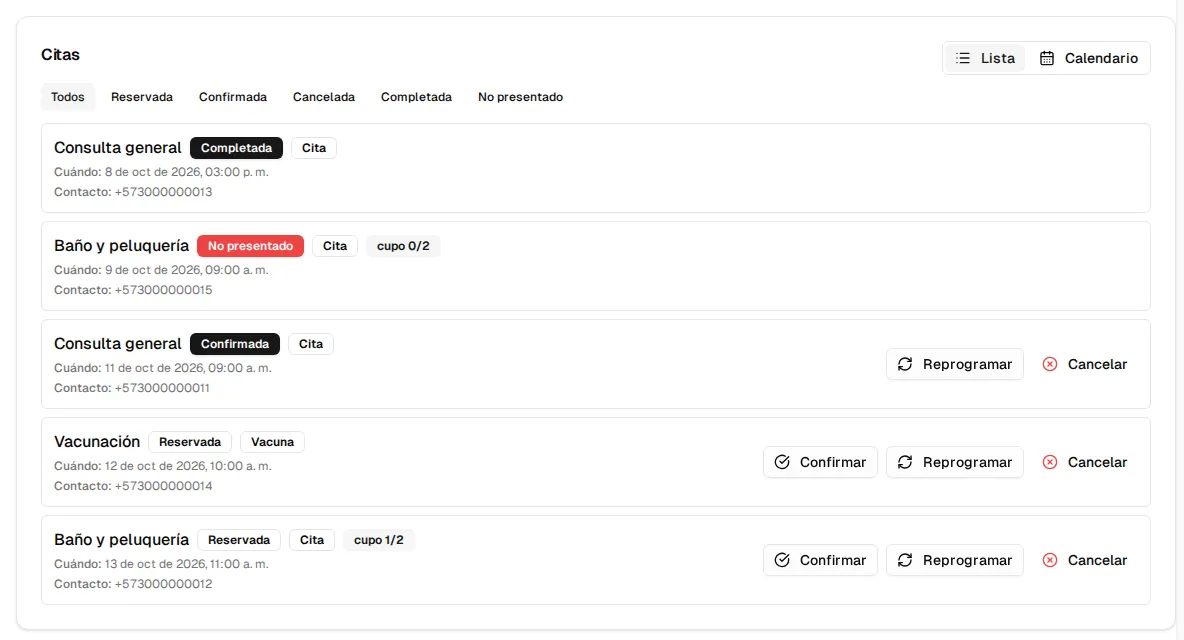Reprogramar the 13 de oct Baño y peluquería appointment
1184x640 pixels.
[x=954, y=560]
